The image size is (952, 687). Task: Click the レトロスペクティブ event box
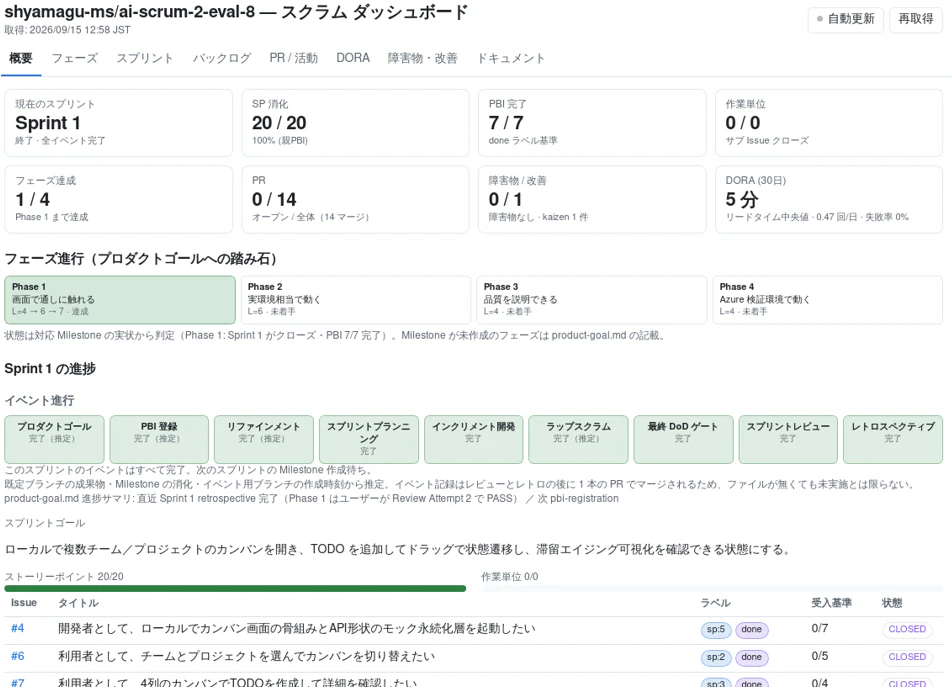893,439
